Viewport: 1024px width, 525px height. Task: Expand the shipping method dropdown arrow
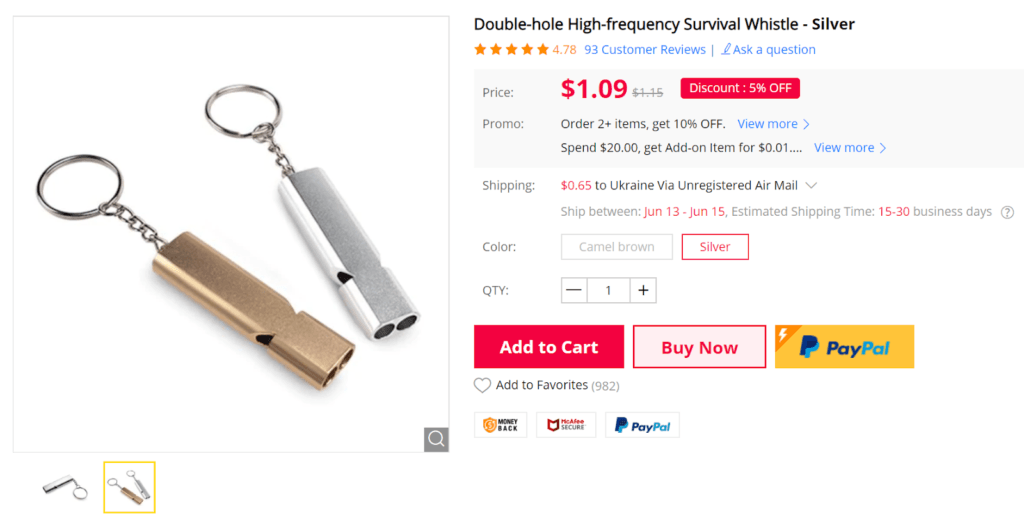point(811,185)
